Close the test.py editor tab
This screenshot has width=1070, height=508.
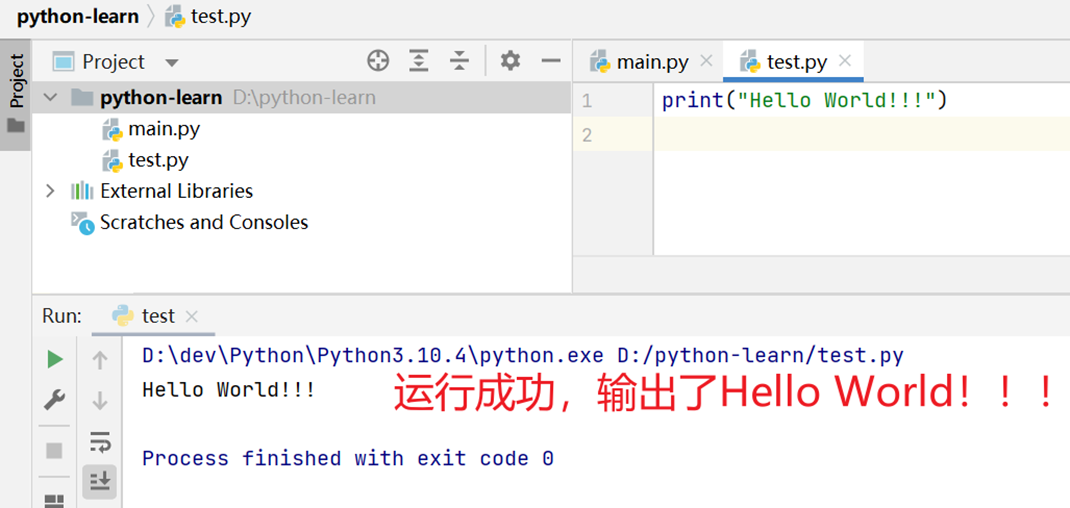tap(845, 61)
